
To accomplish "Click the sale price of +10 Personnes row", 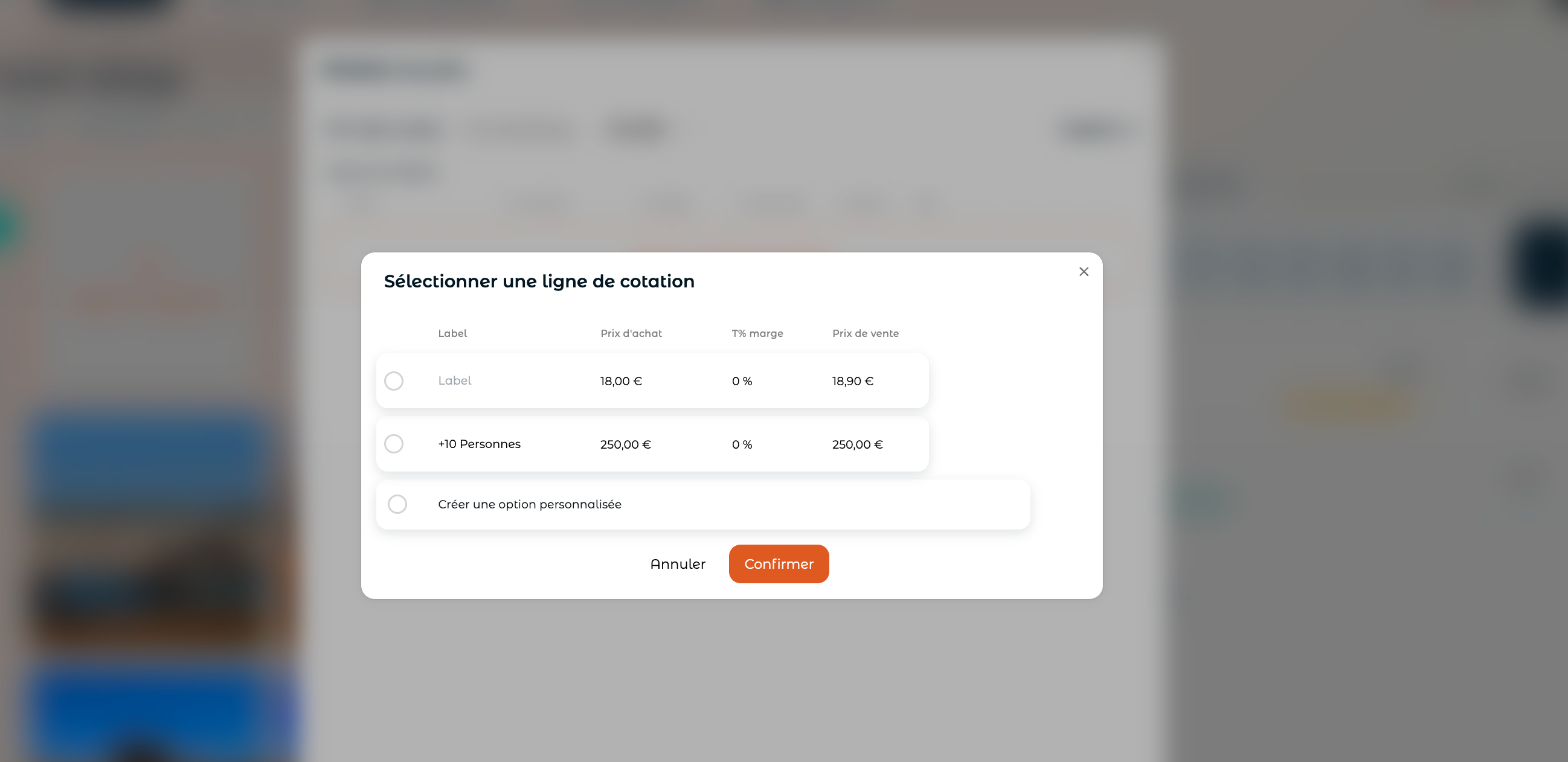I will [x=858, y=444].
